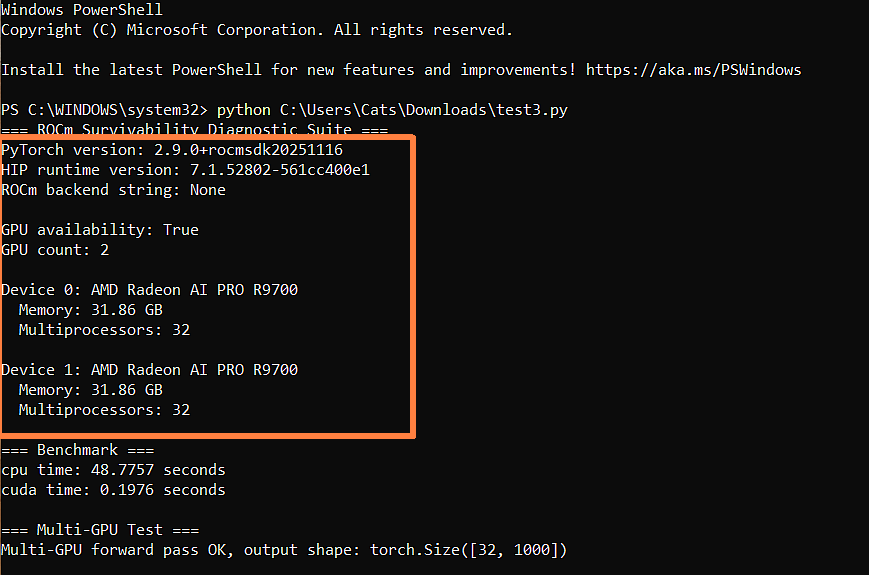Click the https://aka.ms/PSWindows link
This screenshot has height=575, width=869.
pyautogui.click(x=693, y=70)
